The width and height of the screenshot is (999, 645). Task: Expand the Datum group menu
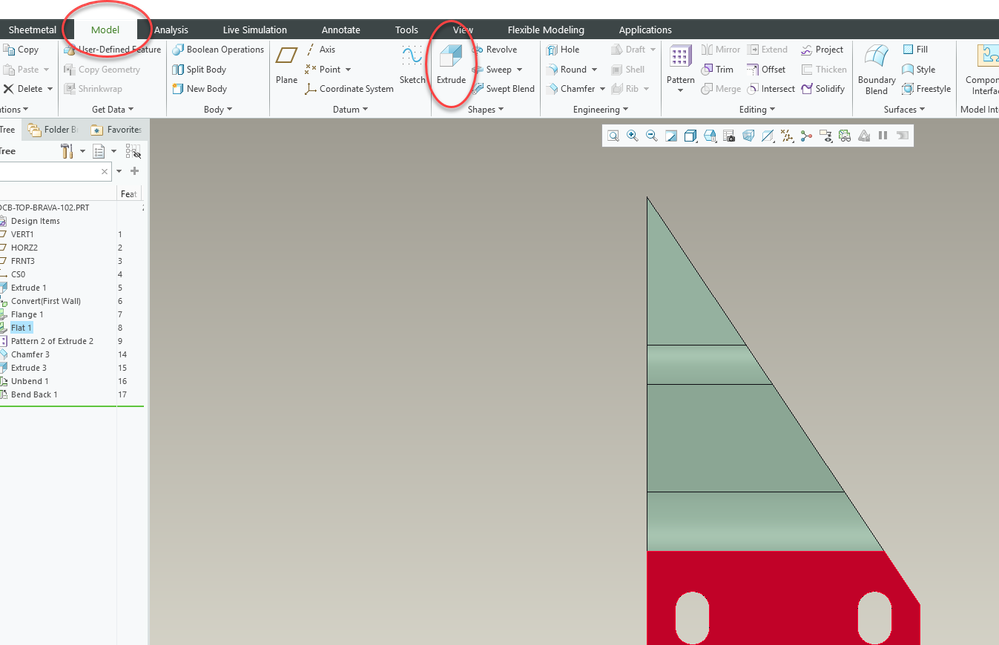[x=350, y=110]
